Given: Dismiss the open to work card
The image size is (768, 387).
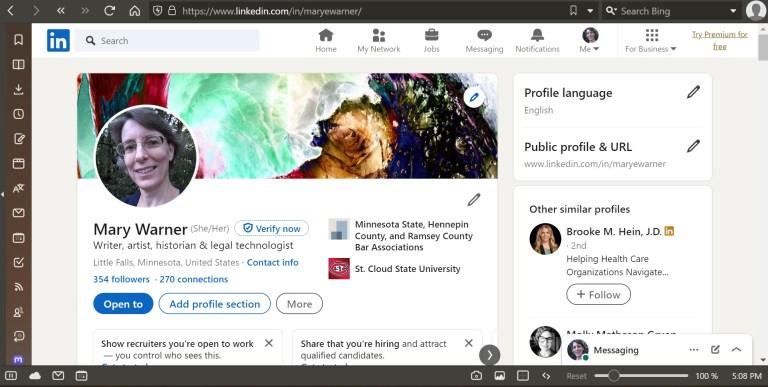Looking at the screenshot, I should [268, 343].
